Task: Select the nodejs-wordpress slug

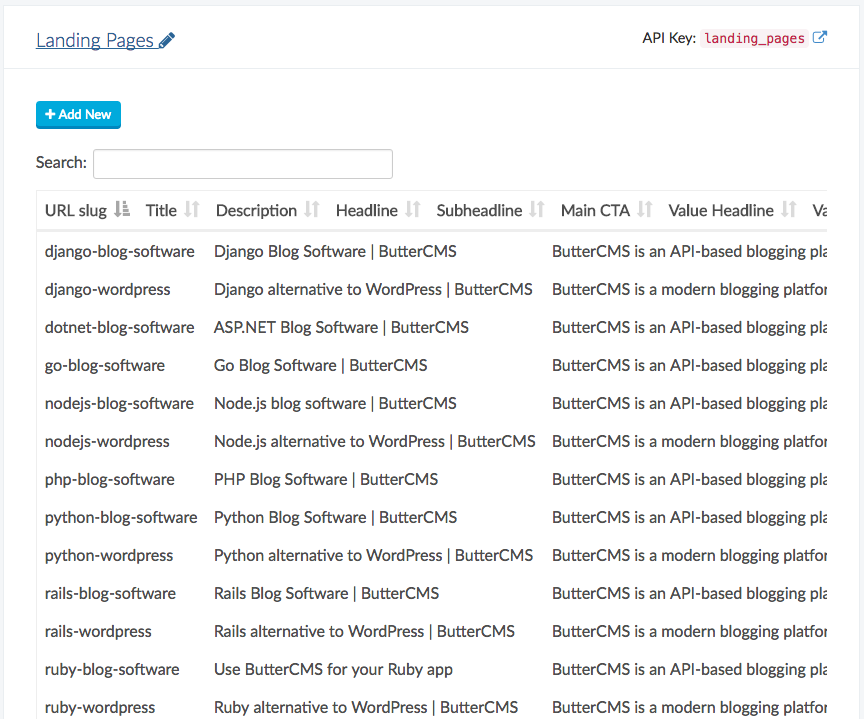Action: pyautogui.click(x=107, y=441)
